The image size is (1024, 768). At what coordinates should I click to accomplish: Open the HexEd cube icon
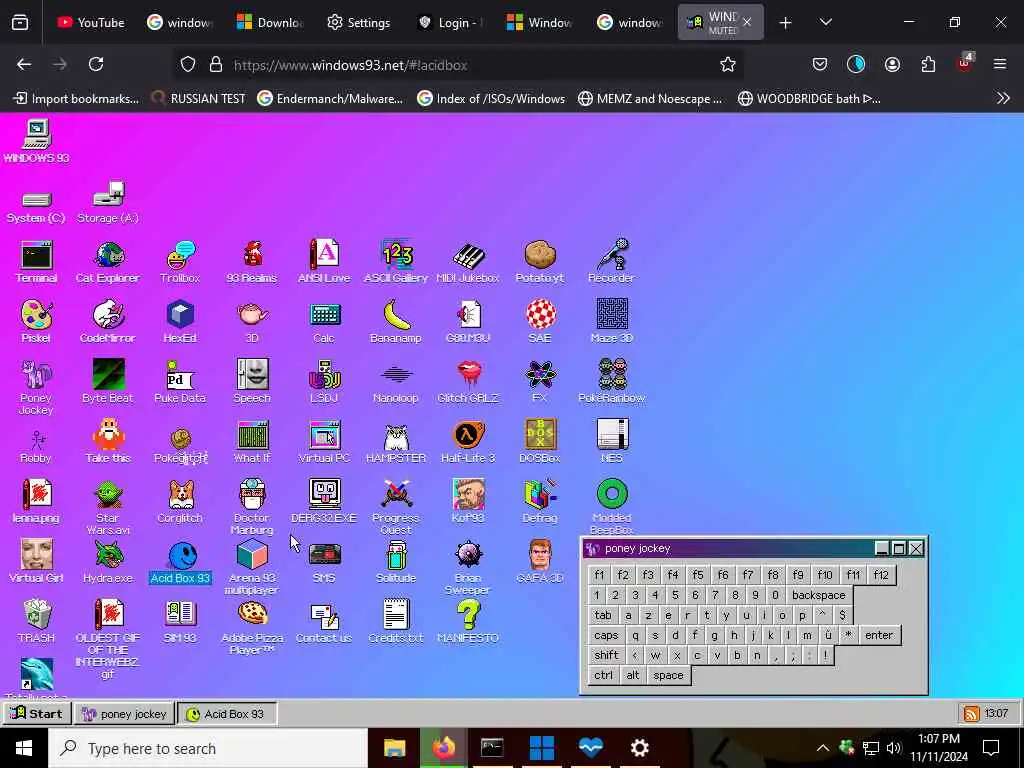point(180,321)
